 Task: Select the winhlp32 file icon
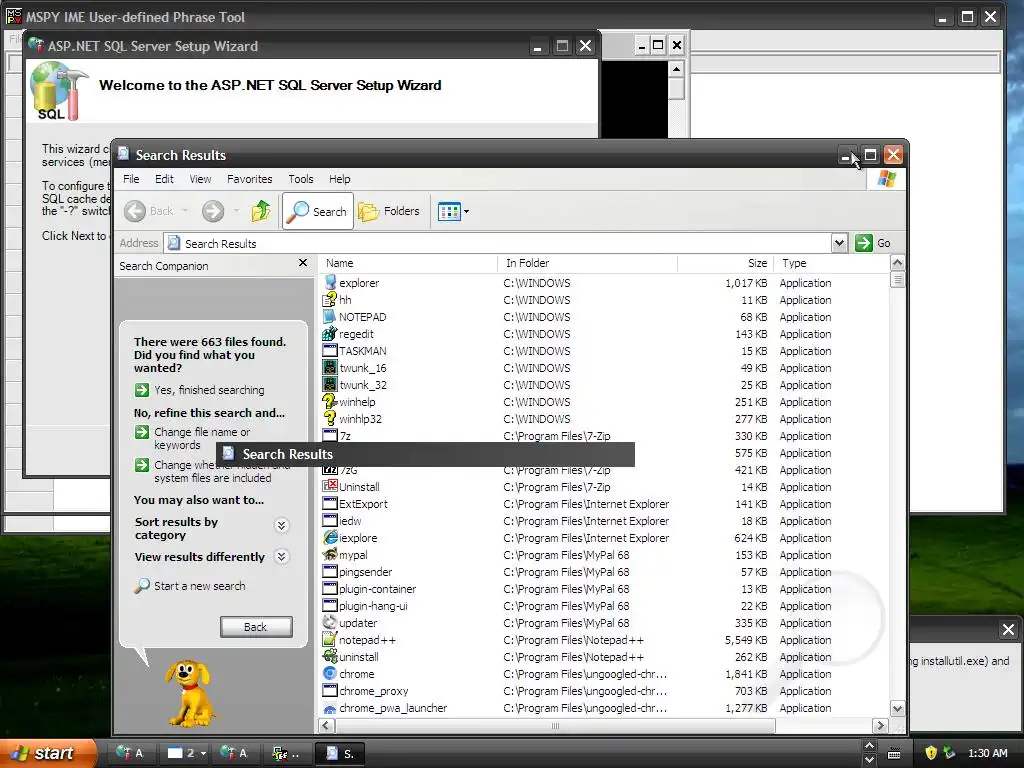pyautogui.click(x=330, y=419)
